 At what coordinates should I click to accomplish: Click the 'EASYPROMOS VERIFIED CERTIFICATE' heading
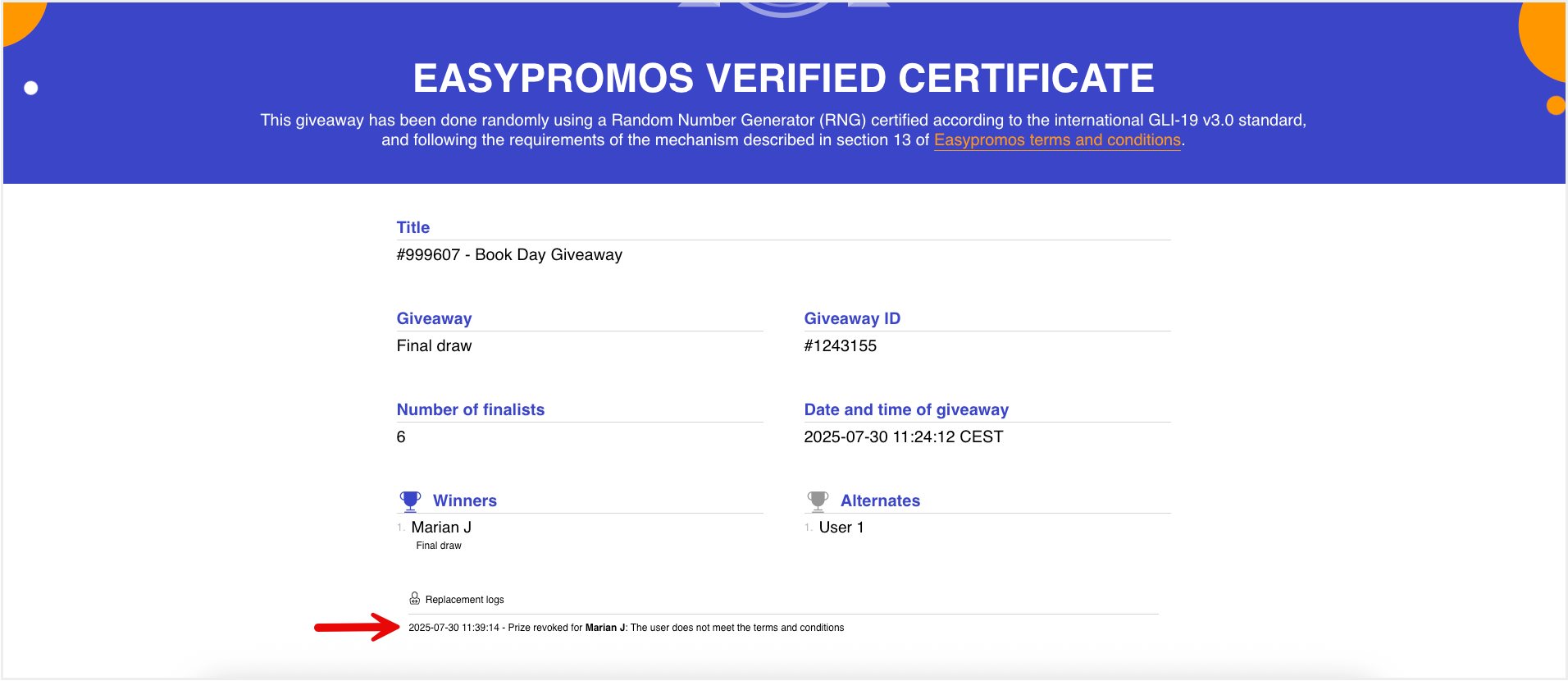pos(784,79)
